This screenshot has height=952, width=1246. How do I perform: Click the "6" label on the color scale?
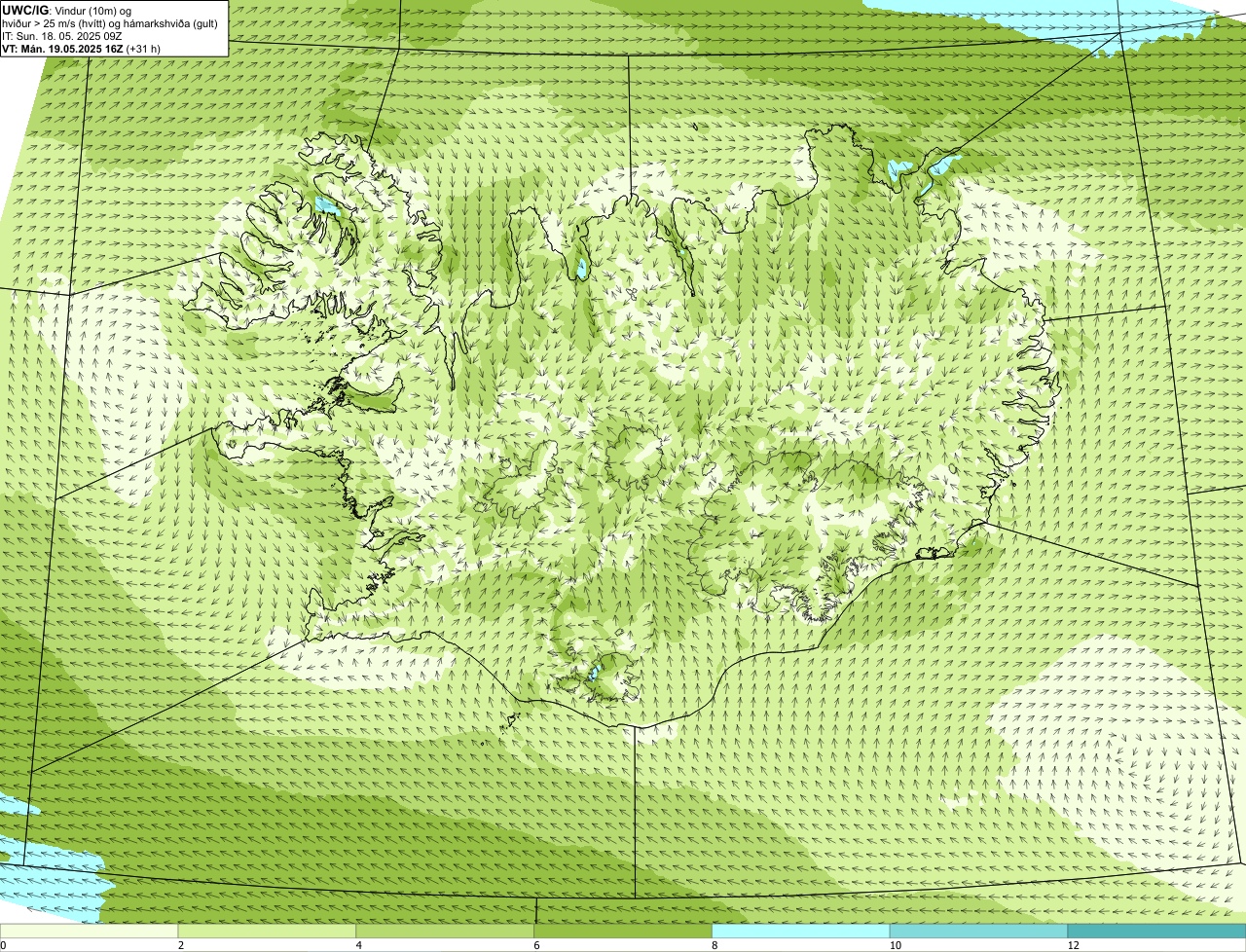(x=536, y=945)
